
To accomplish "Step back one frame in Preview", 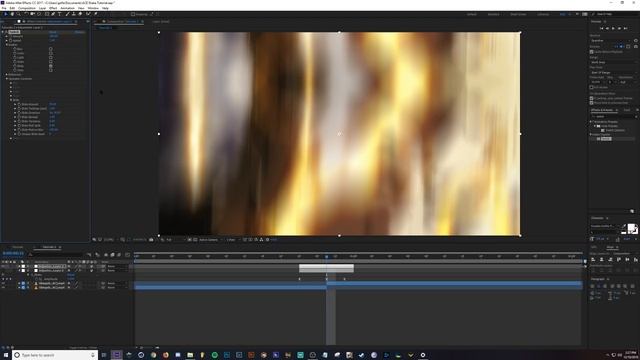I will click(607, 28).
